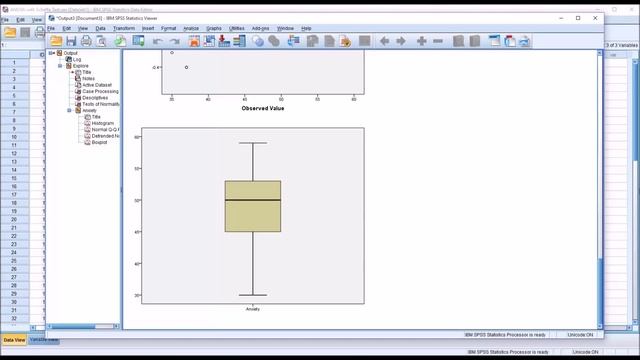Click the Save floppy disk icon in Viewer
The height and width of the screenshot is (360, 640).
(71, 41)
